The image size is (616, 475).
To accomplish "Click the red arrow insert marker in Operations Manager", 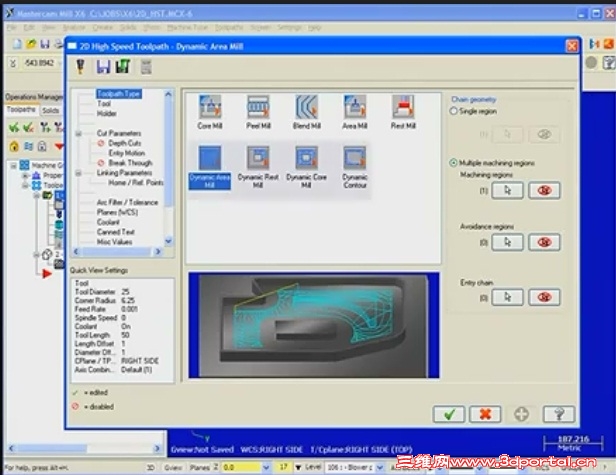I will tap(47, 273).
